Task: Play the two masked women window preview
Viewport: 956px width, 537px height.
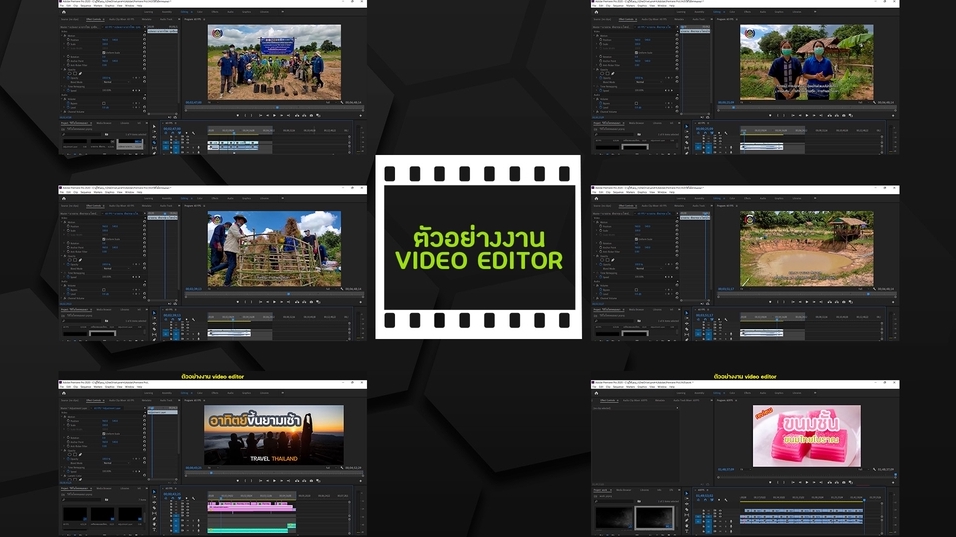Action: tap(807, 115)
